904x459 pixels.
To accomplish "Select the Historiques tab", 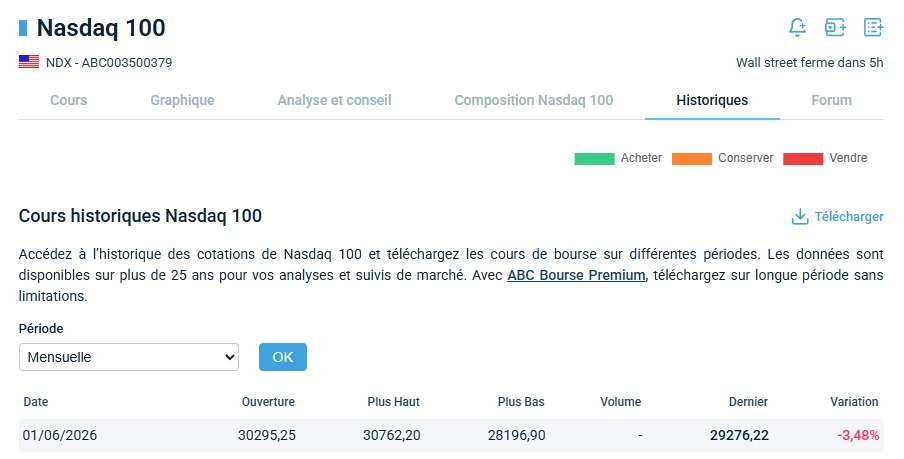I will (x=712, y=100).
